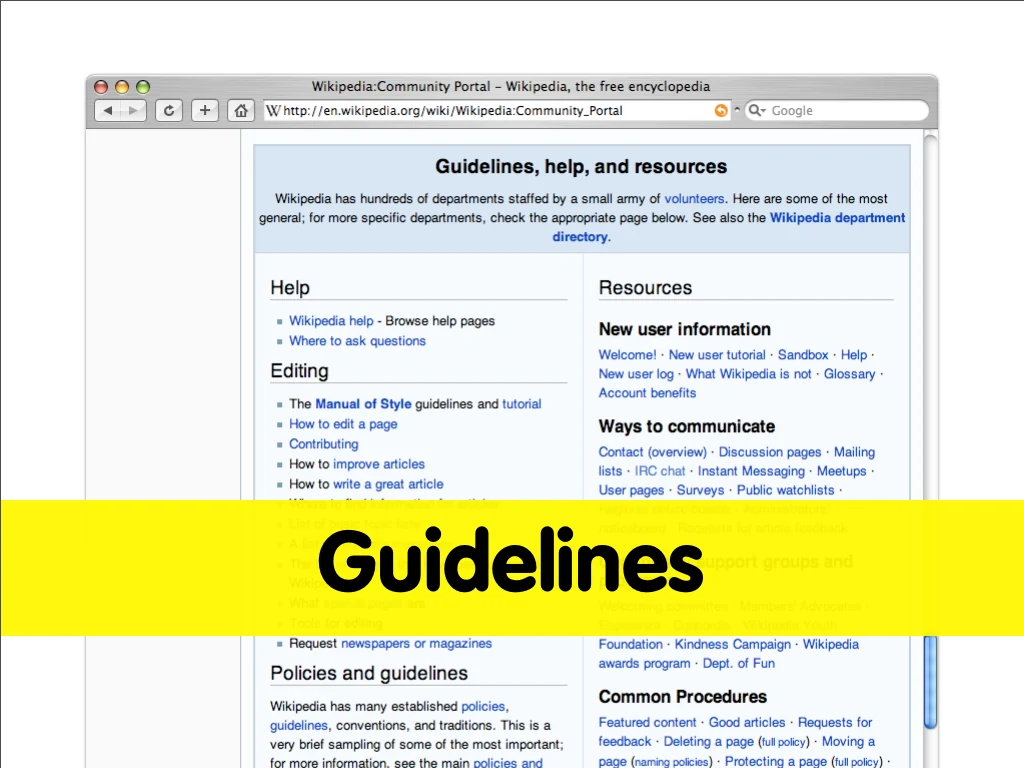Image resolution: width=1024 pixels, height=768 pixels.
Task: Open the Contributing link
Action: 323,444
